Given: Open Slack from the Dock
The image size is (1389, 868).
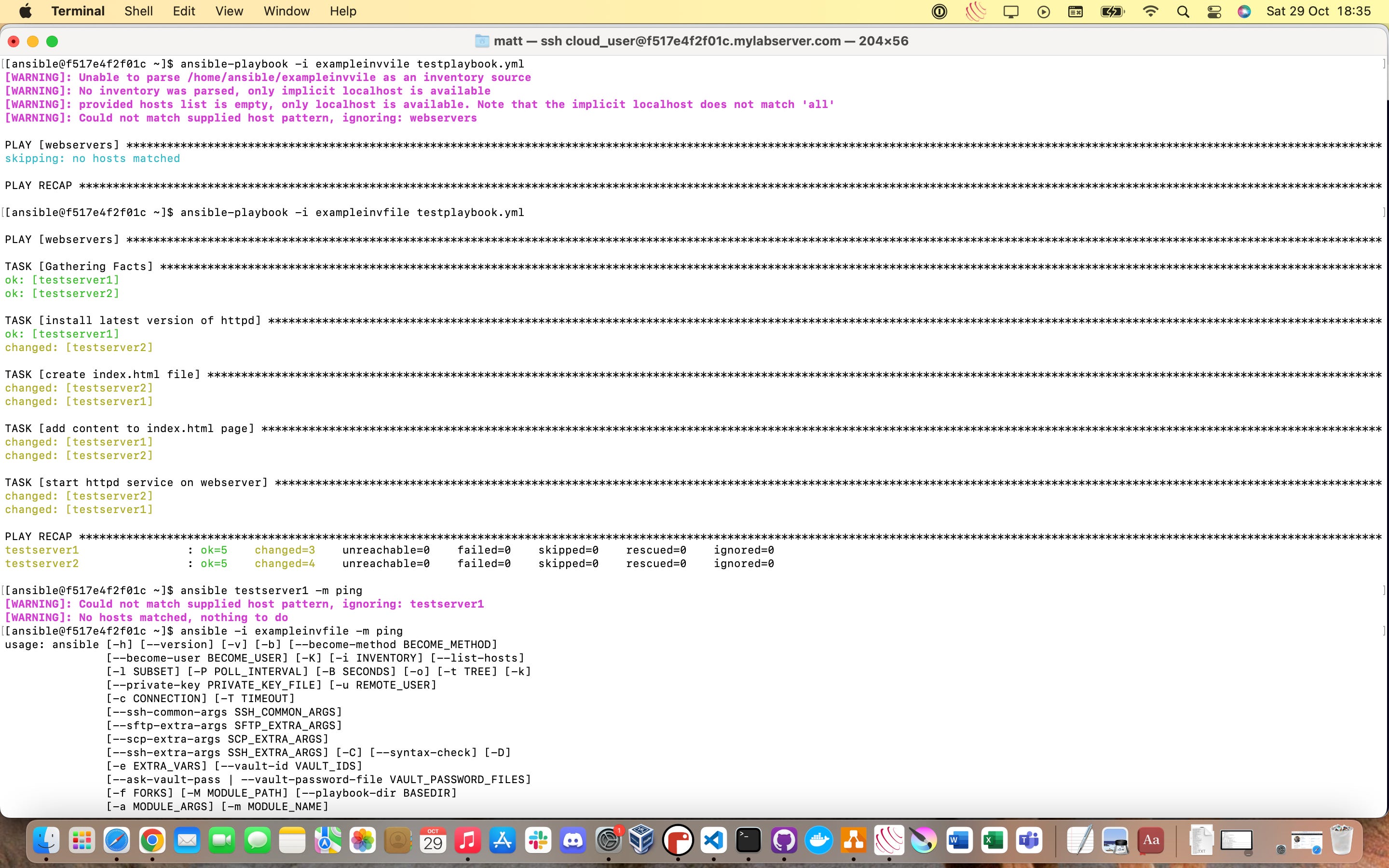Looking at the screenshot, I should tap(538, 841).
